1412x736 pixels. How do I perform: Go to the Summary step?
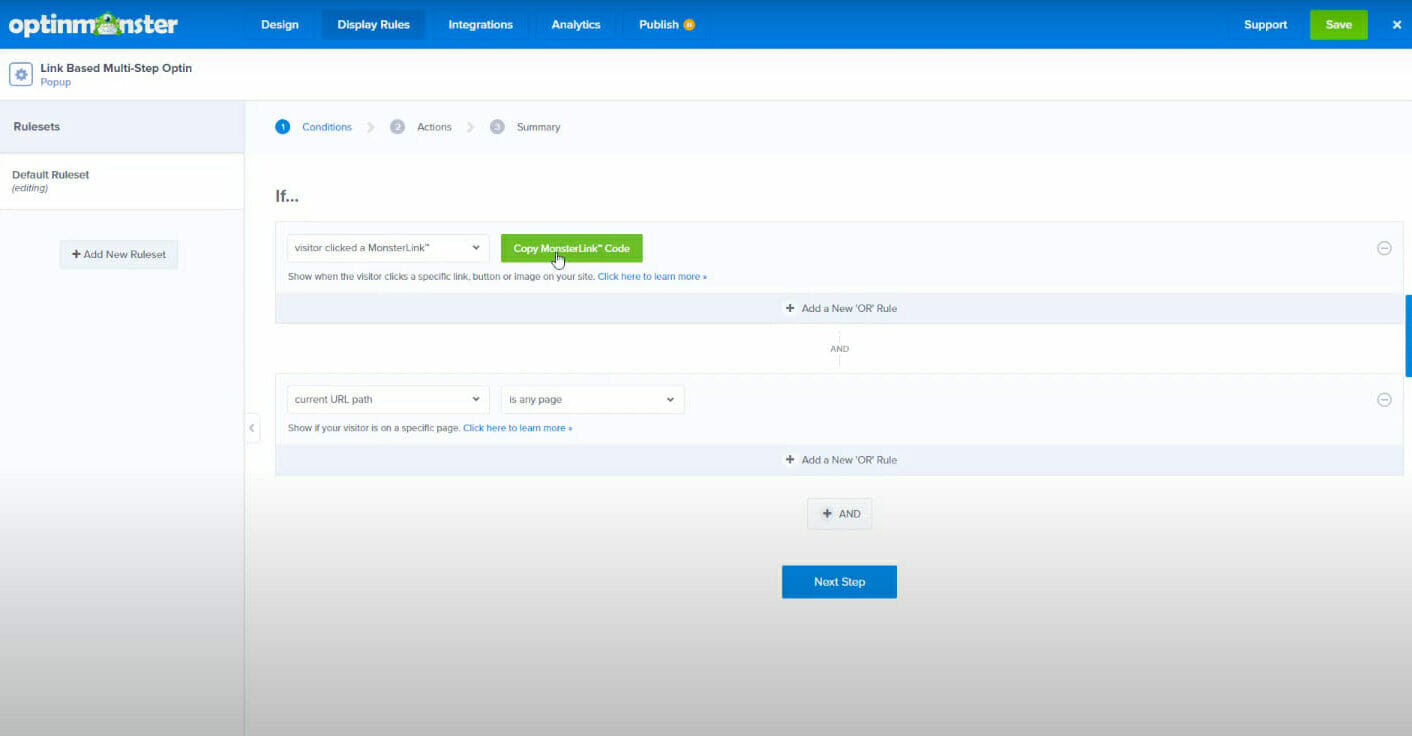(525, 127)
